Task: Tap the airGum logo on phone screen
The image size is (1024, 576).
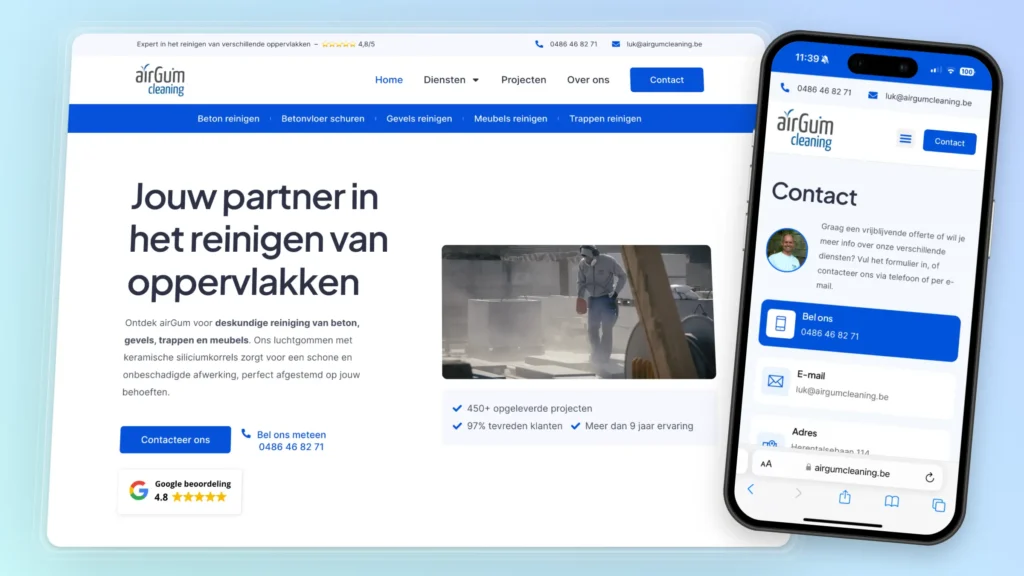Action: (805, 129)
